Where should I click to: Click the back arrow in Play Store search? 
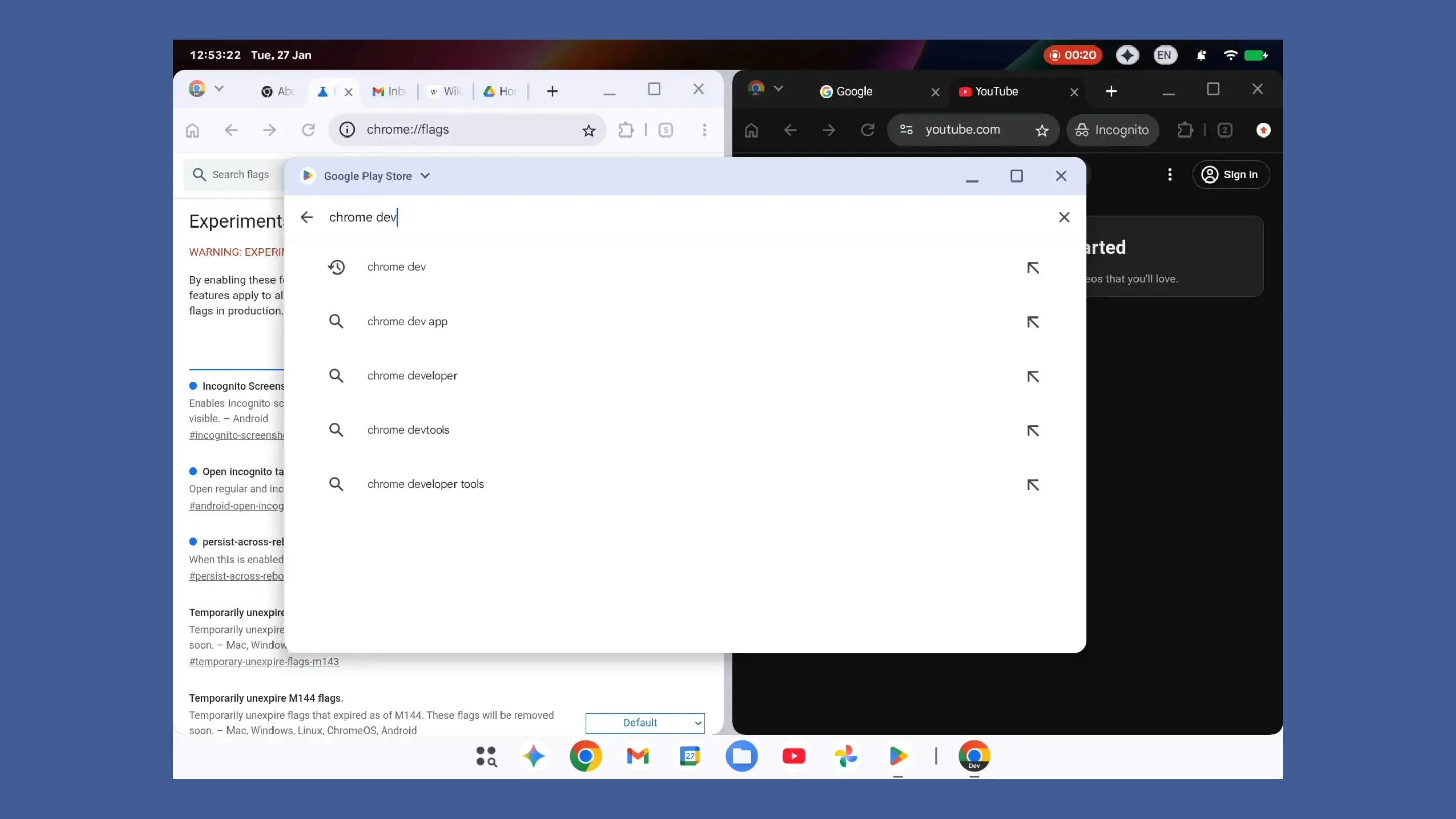point(307,217)
